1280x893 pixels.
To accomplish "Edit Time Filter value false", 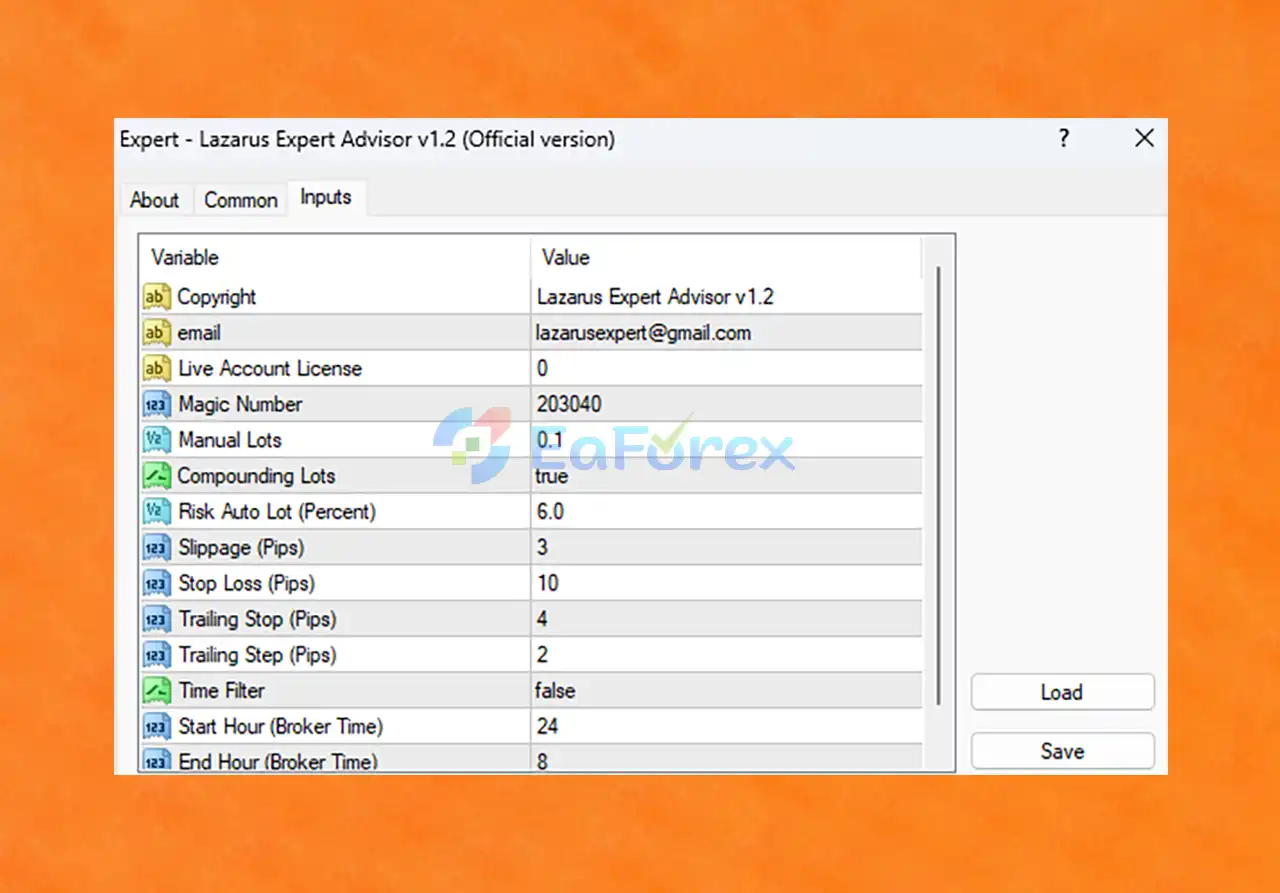I will [726, 691].
